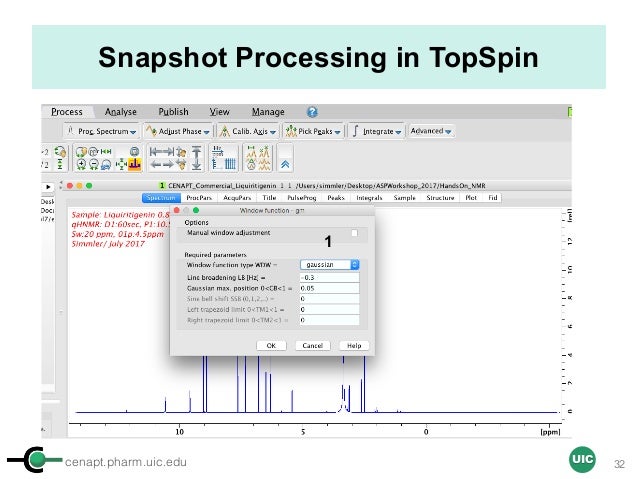Click the *2 intensity scale icon
Screen dimensions: 638x479
(45, 152)
